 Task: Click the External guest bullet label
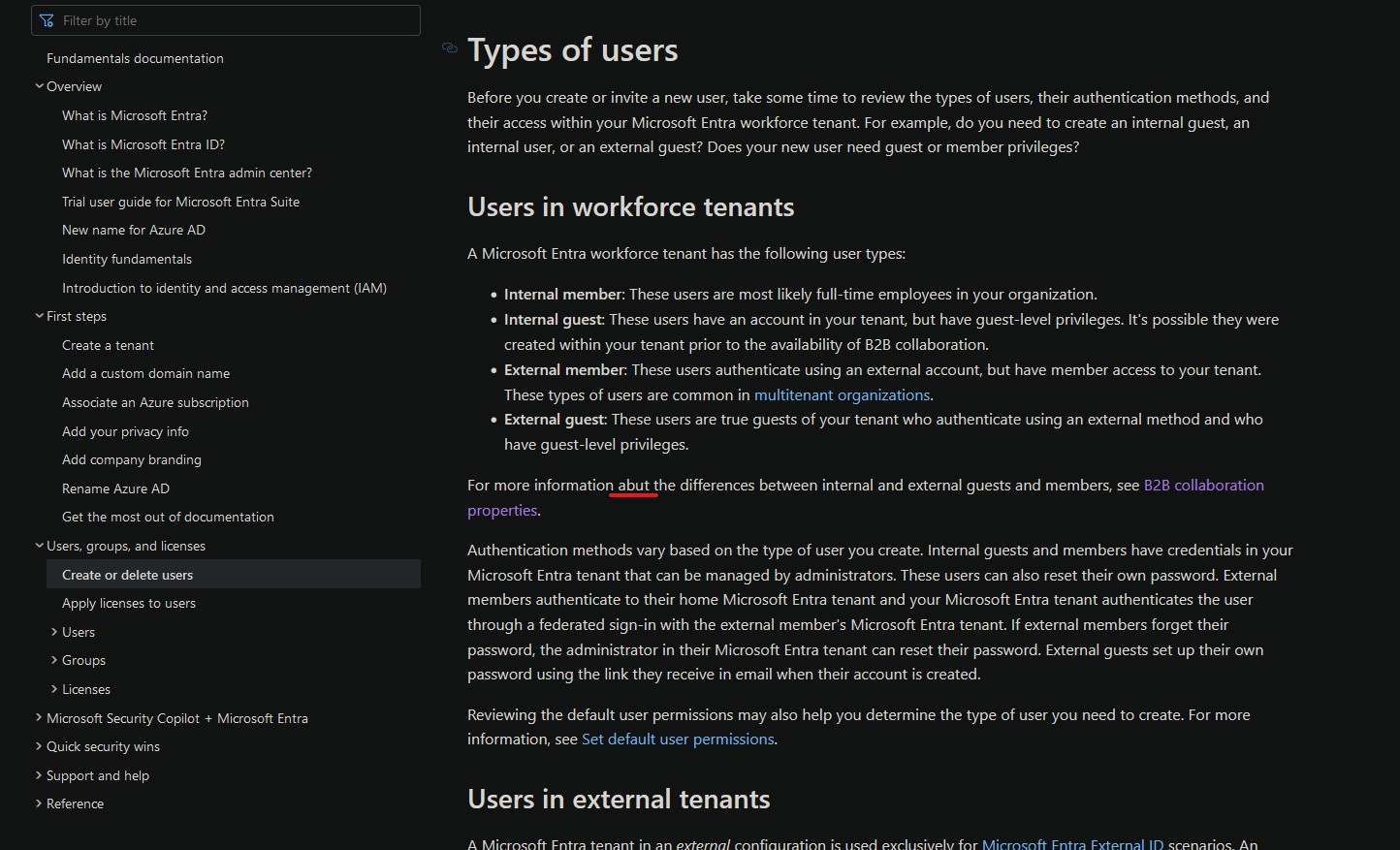(x=555, y=420)
